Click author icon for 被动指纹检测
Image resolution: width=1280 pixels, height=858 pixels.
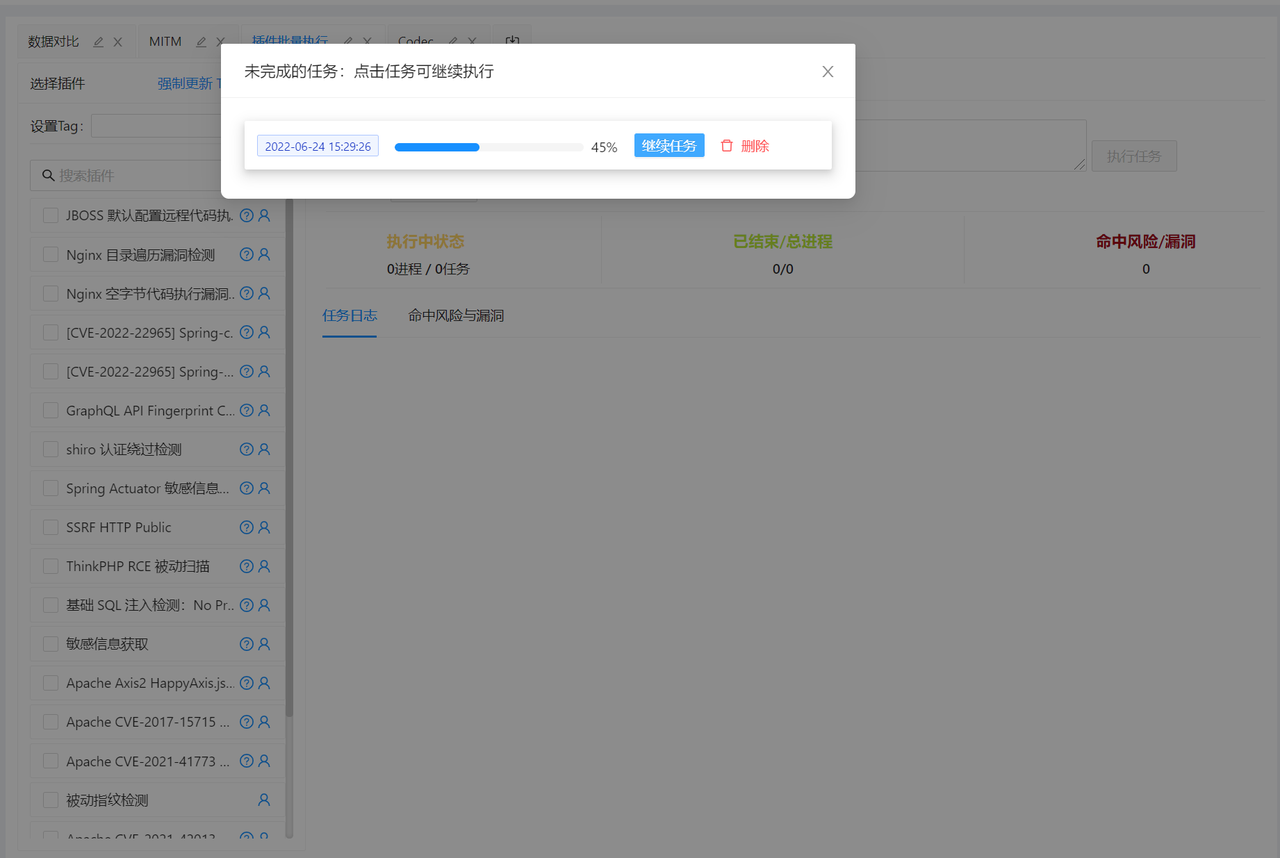[x=264, y=800]
